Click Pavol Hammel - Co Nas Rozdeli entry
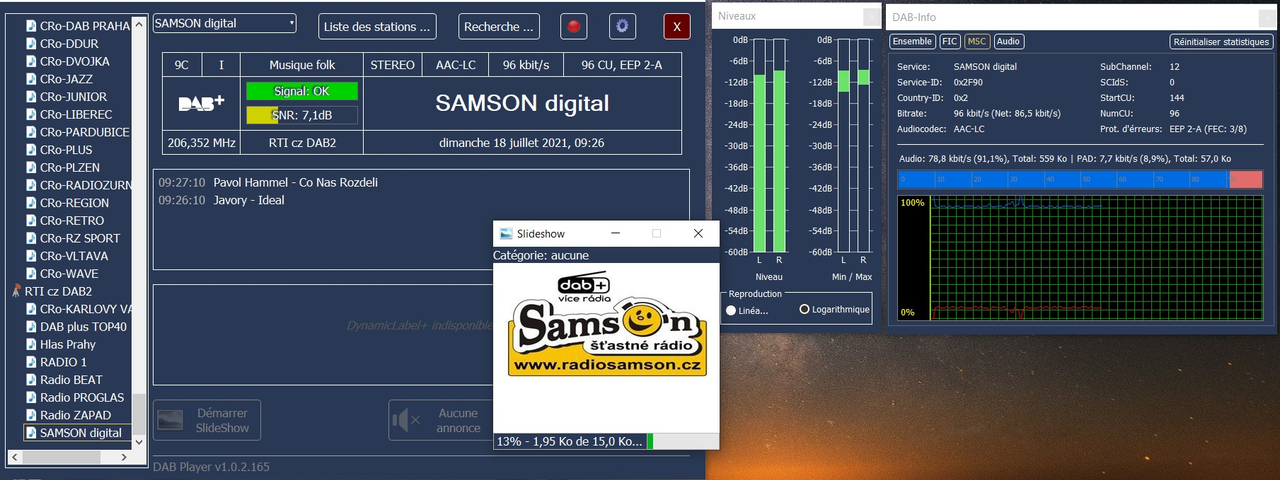 tap(295, 183)
